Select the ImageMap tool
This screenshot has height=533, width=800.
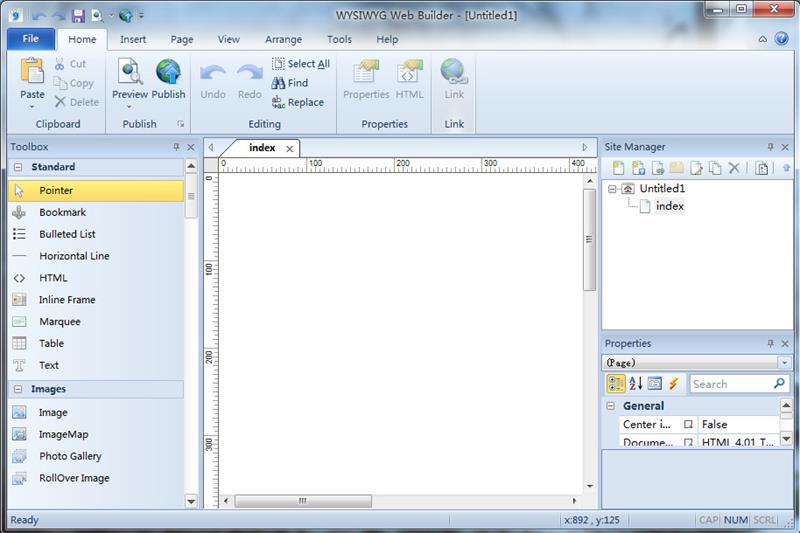coord(96,434)
